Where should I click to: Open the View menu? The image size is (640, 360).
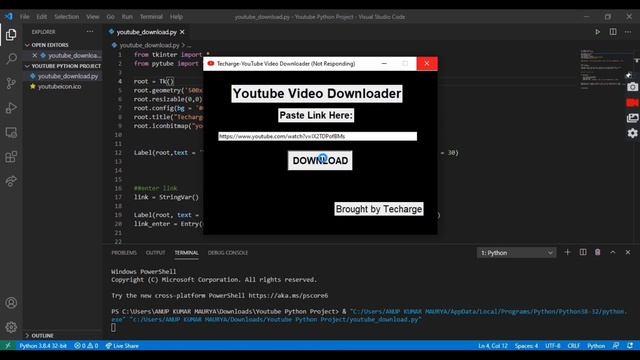point(93,17)
